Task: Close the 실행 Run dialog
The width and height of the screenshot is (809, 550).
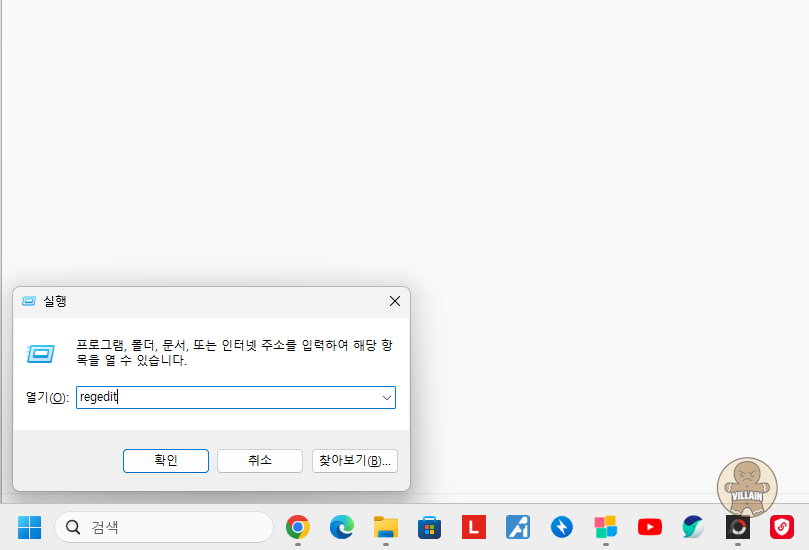Action: 395,301
